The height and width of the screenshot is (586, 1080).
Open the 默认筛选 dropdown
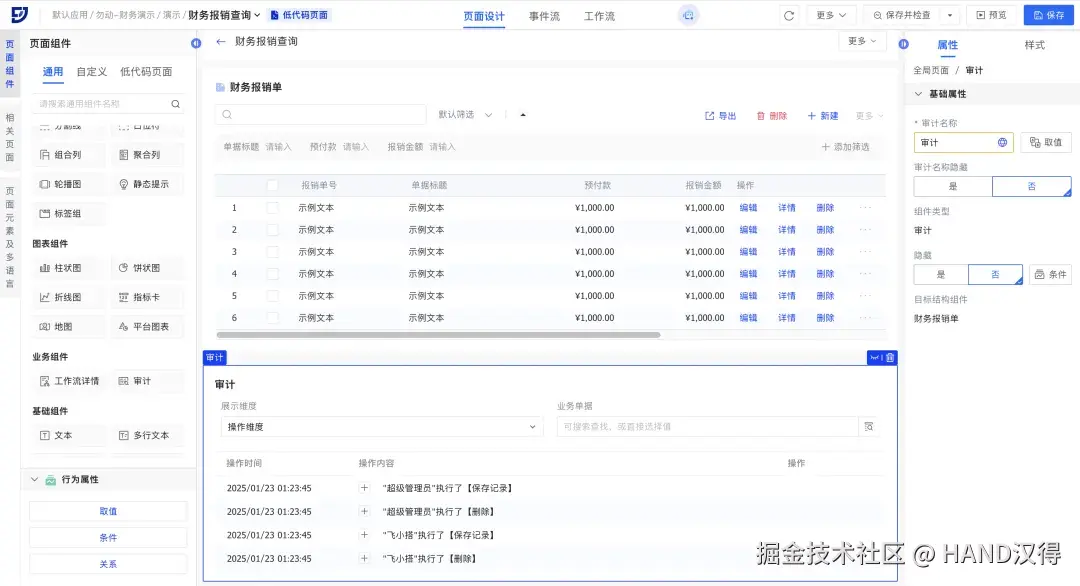tap(465, 115)
